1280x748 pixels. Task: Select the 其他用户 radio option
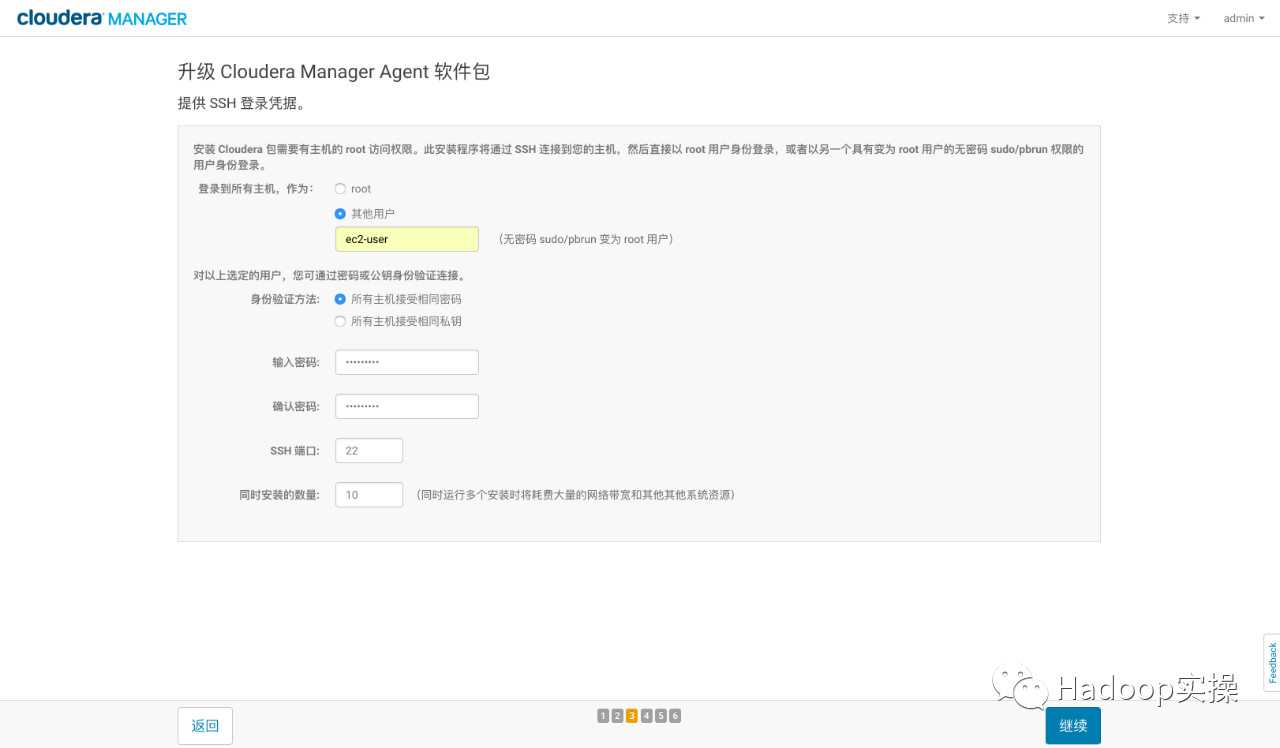pyautogui.click(x=340, y=213)
